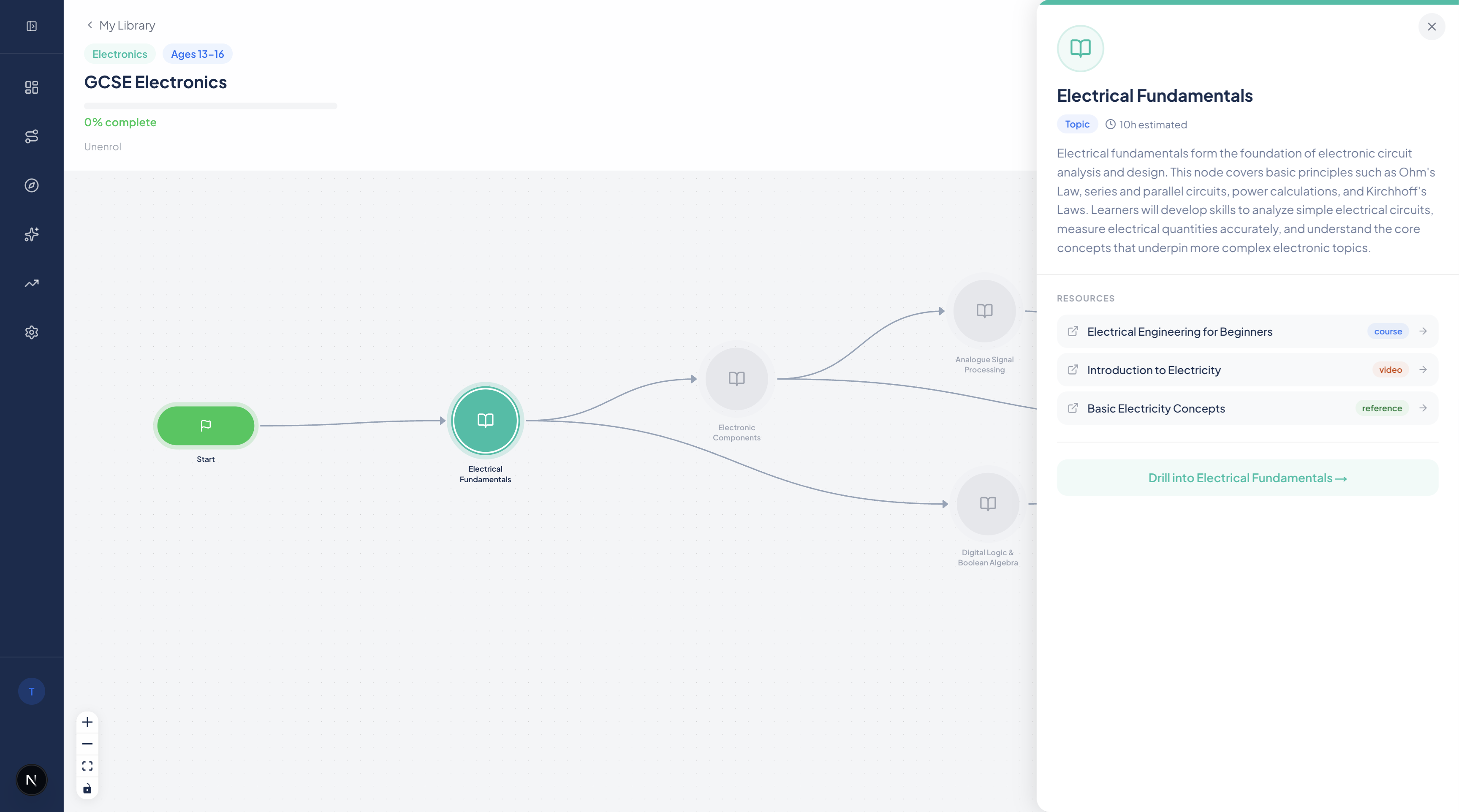1459x812 pixels.
Task: Select the Electrical Fundamentals node
Action: pos(485,421)
